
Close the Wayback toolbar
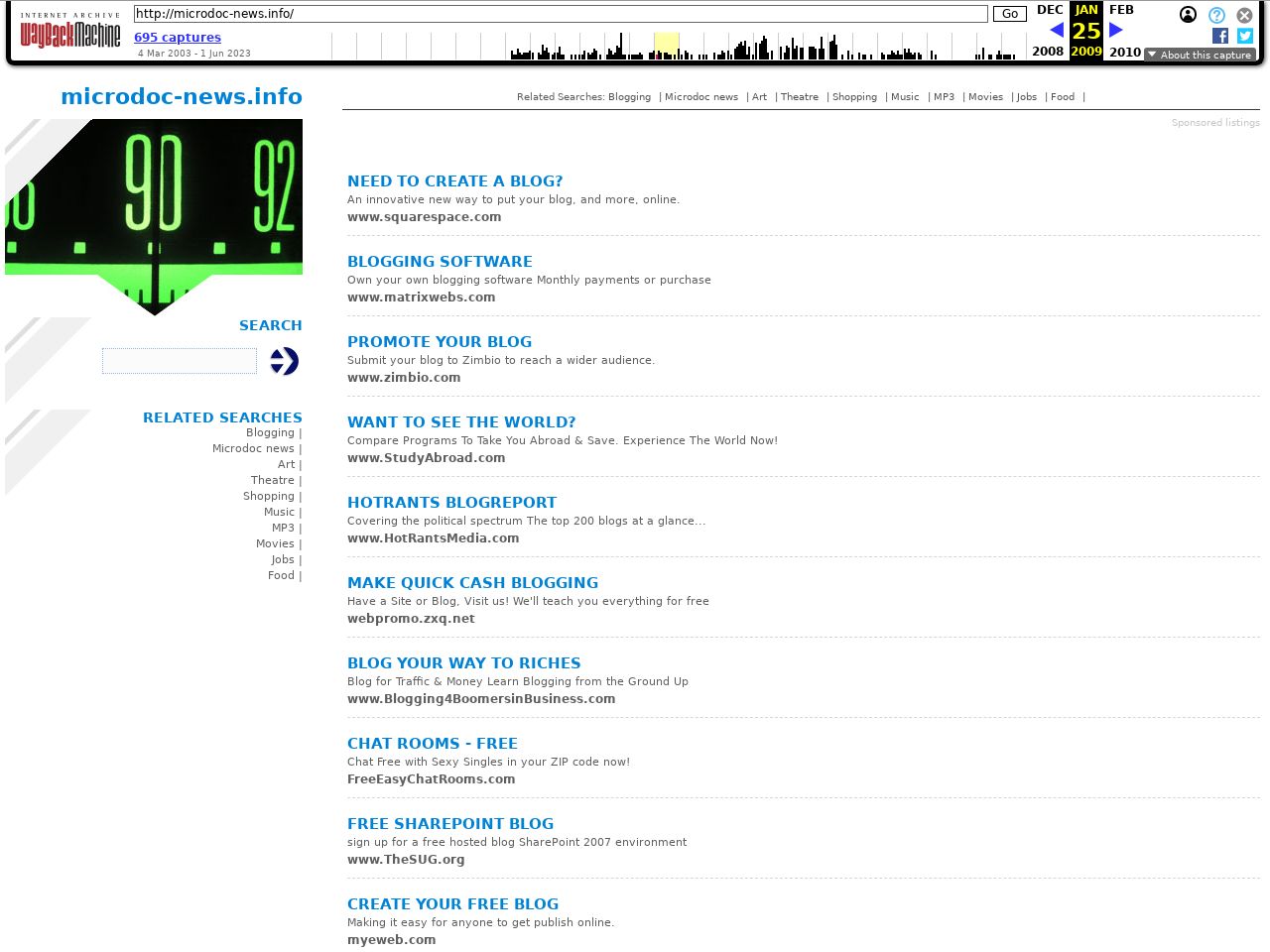click(1244, 15)
